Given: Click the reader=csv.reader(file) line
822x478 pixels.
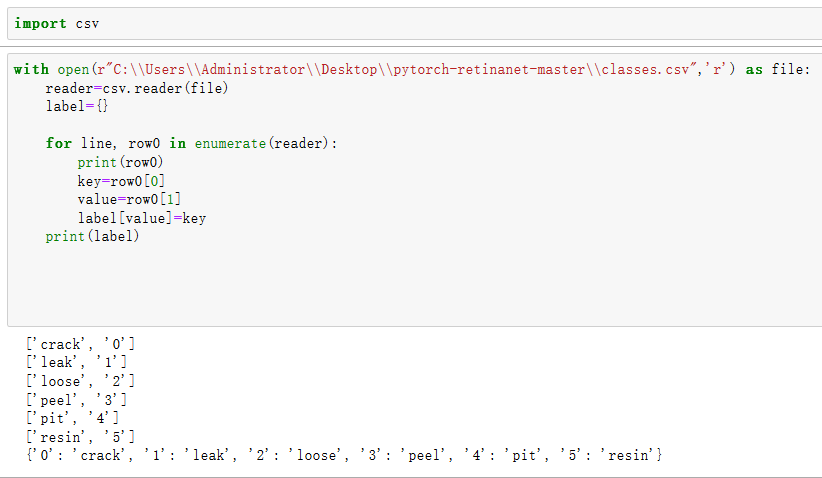Looking at the screenshot, I should (137, 88).
